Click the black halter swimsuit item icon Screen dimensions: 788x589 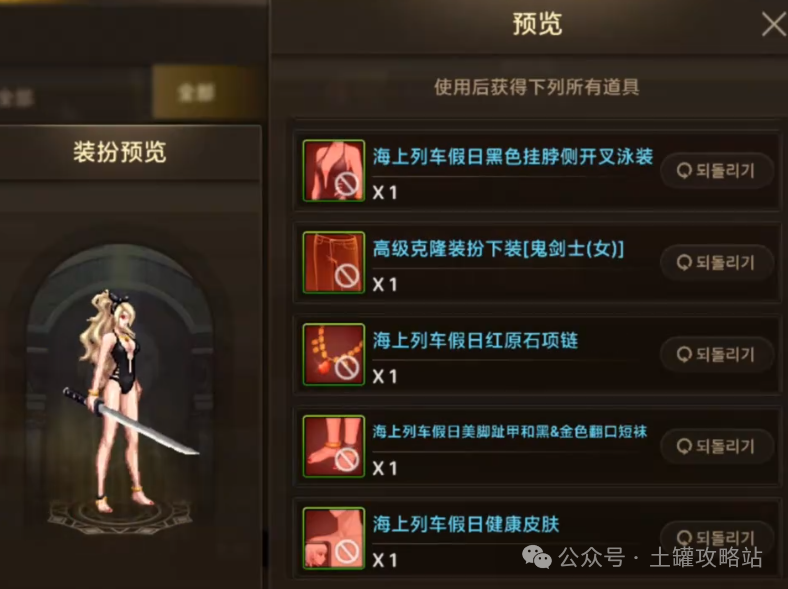334,171
